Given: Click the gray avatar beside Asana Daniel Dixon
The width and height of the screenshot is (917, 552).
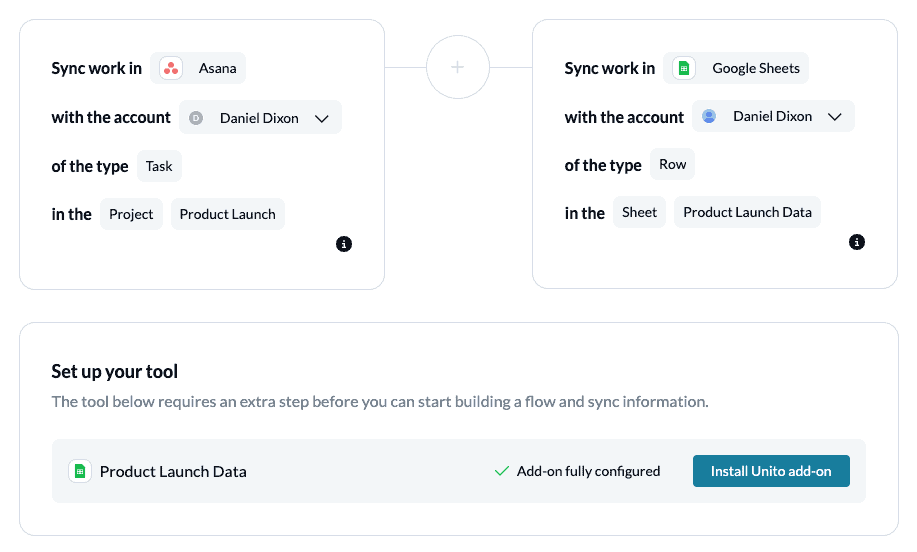Looking at the screenshot, I should pos(196,118).
